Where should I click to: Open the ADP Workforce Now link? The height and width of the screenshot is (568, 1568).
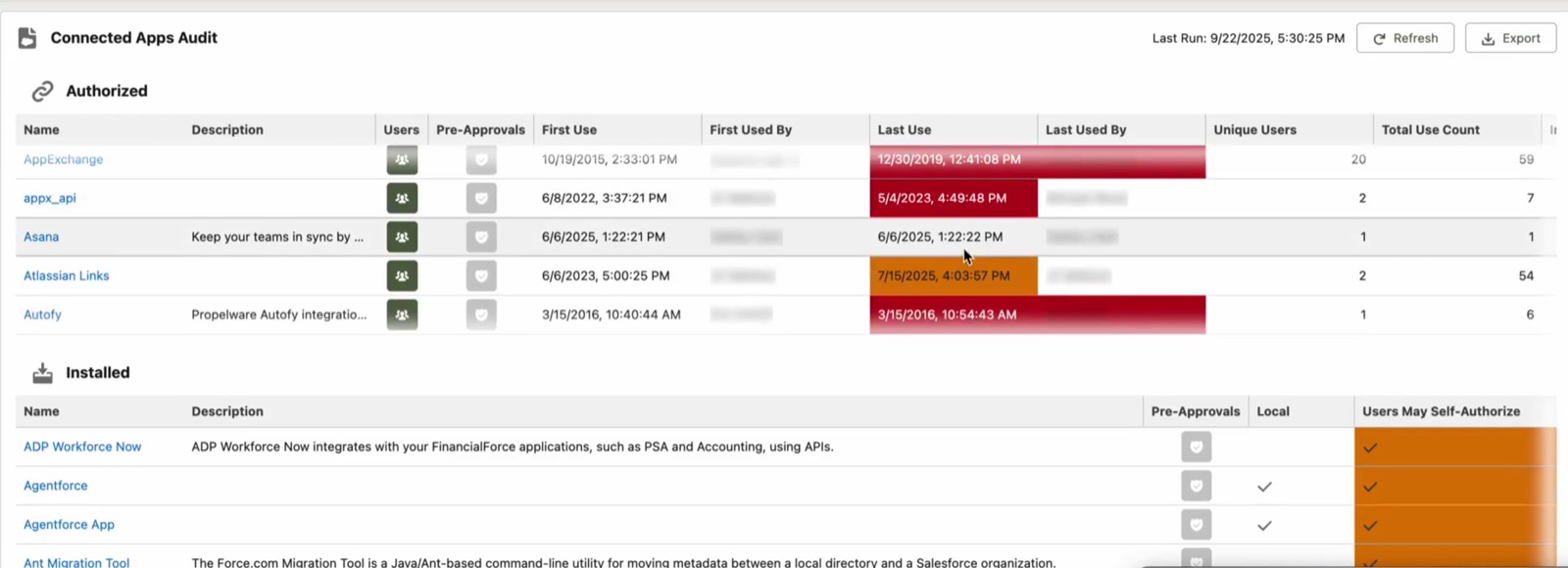82,447
